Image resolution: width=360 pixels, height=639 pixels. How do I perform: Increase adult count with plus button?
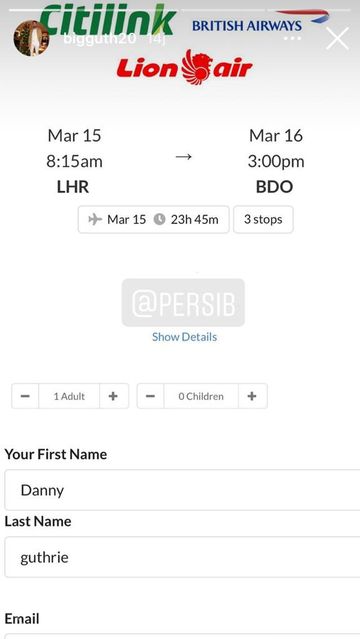(x=114, y=396)
